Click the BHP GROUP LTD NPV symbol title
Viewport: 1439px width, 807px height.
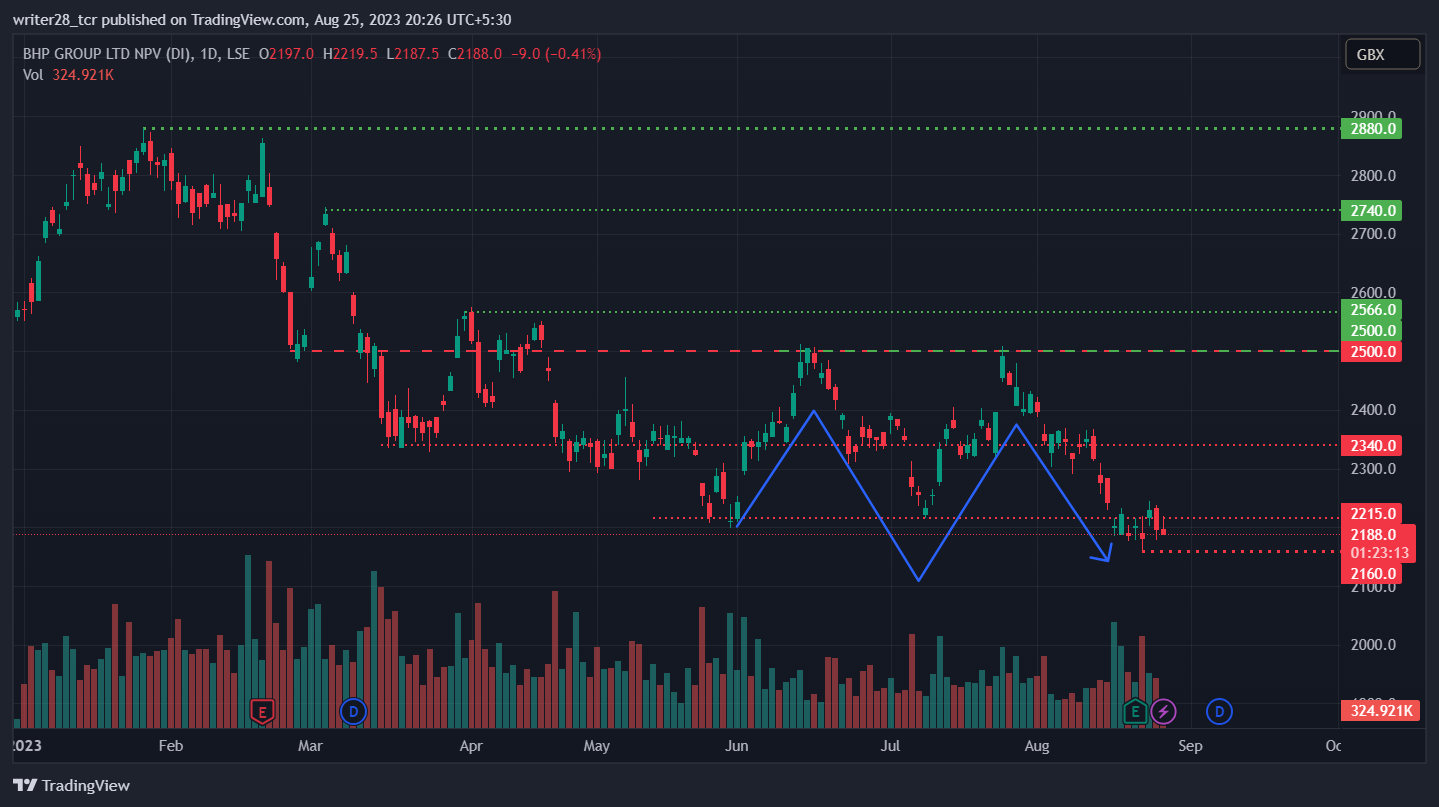[x=108, y=54]
